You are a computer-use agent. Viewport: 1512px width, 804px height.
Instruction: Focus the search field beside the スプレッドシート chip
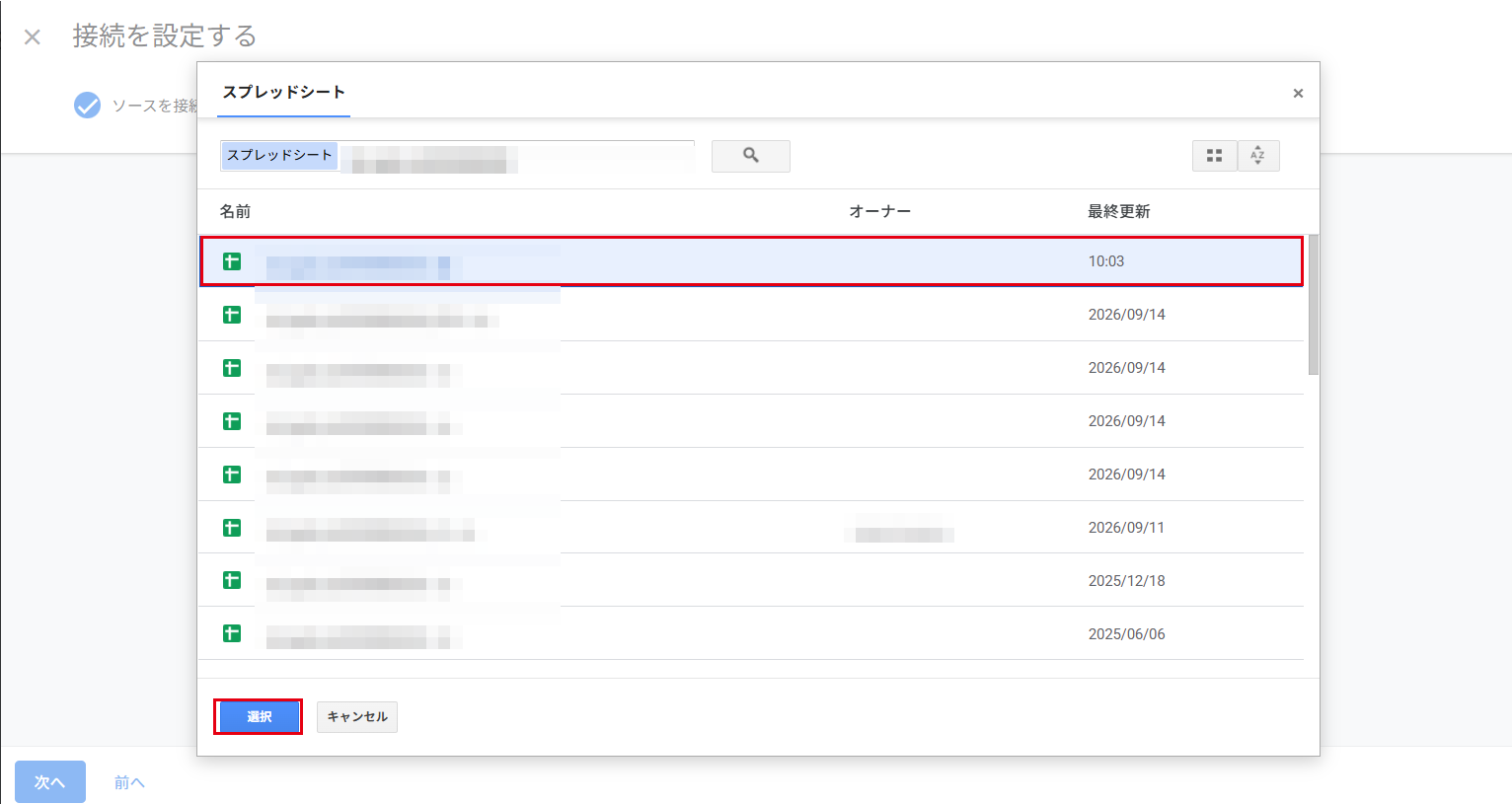(516, 156)
